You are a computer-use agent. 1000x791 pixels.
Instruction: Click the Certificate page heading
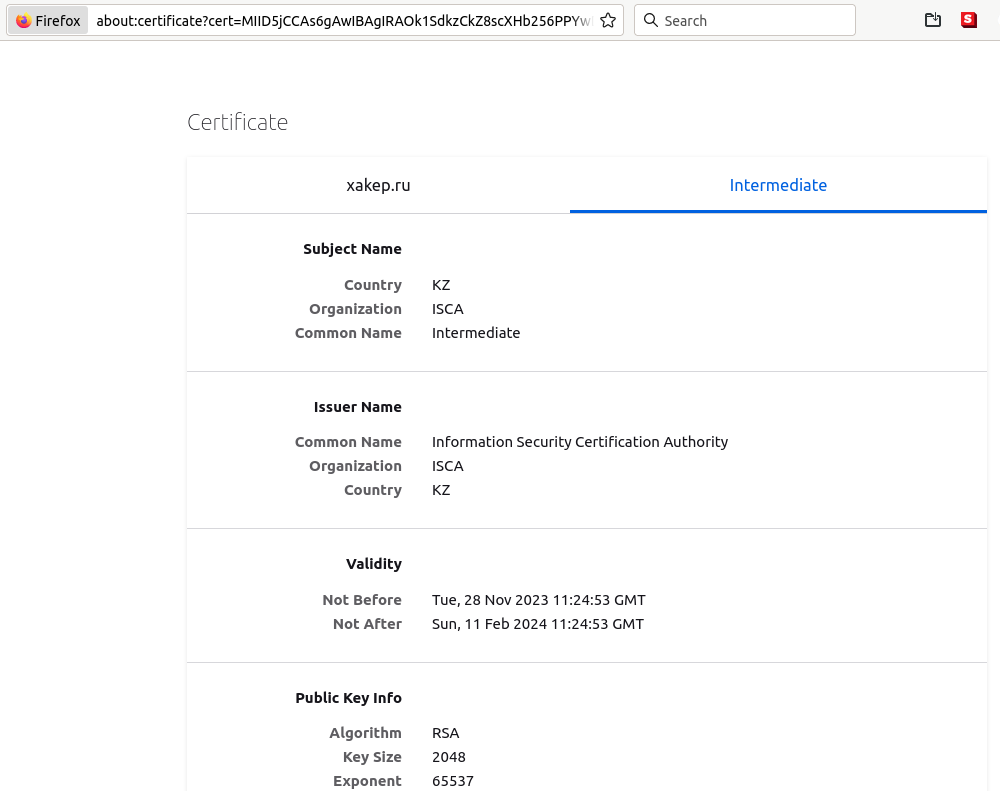(x=238, y=122)
